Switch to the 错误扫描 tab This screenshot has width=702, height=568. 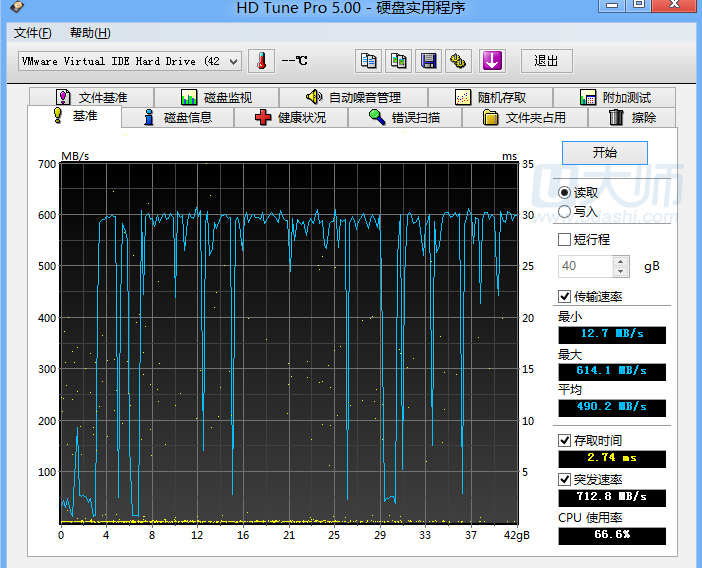pos(403,118)
